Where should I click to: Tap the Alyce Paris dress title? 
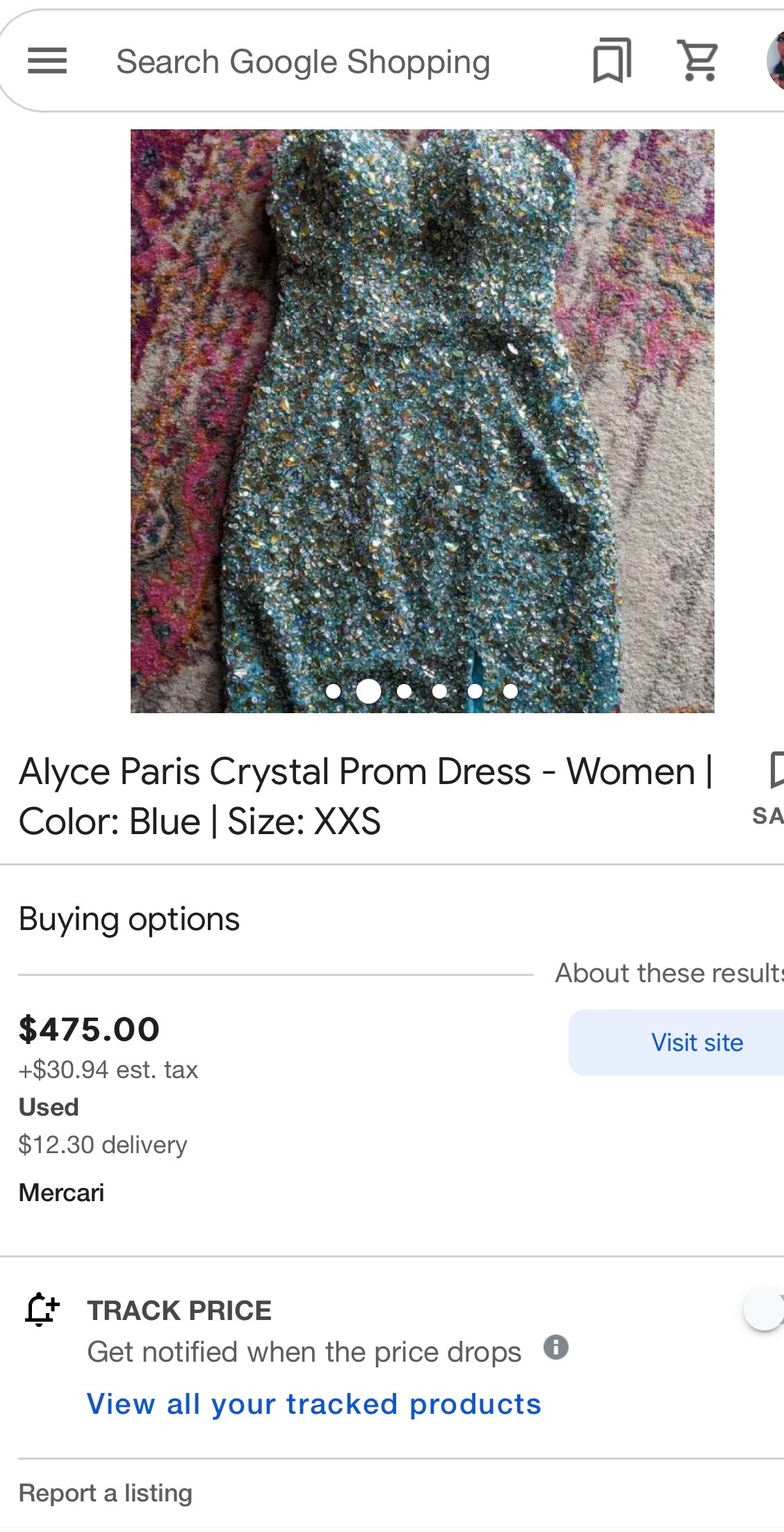pyautogui.click(x=366, y=796)
